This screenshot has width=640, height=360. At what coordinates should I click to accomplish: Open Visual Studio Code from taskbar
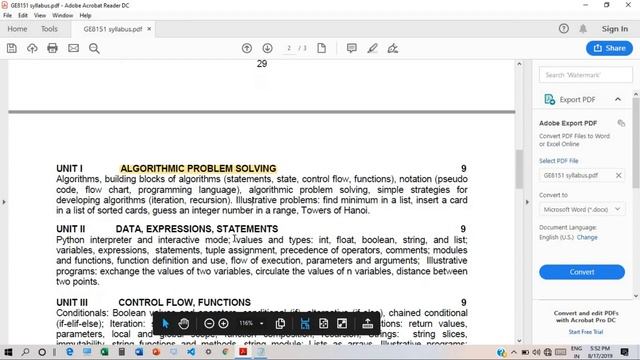pos(191,351)
